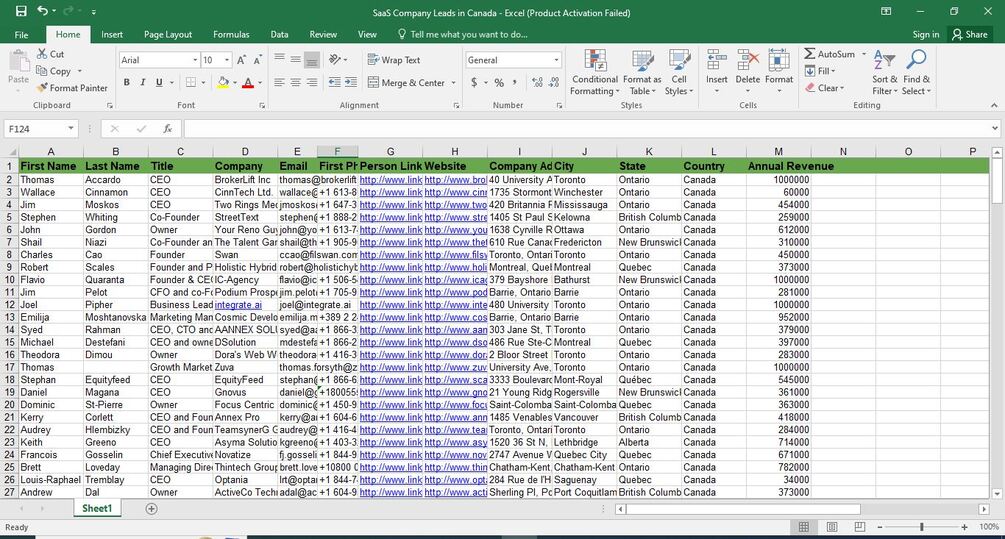Undo the last action
Screen dimensions: 1005x539
coord(43,12)
